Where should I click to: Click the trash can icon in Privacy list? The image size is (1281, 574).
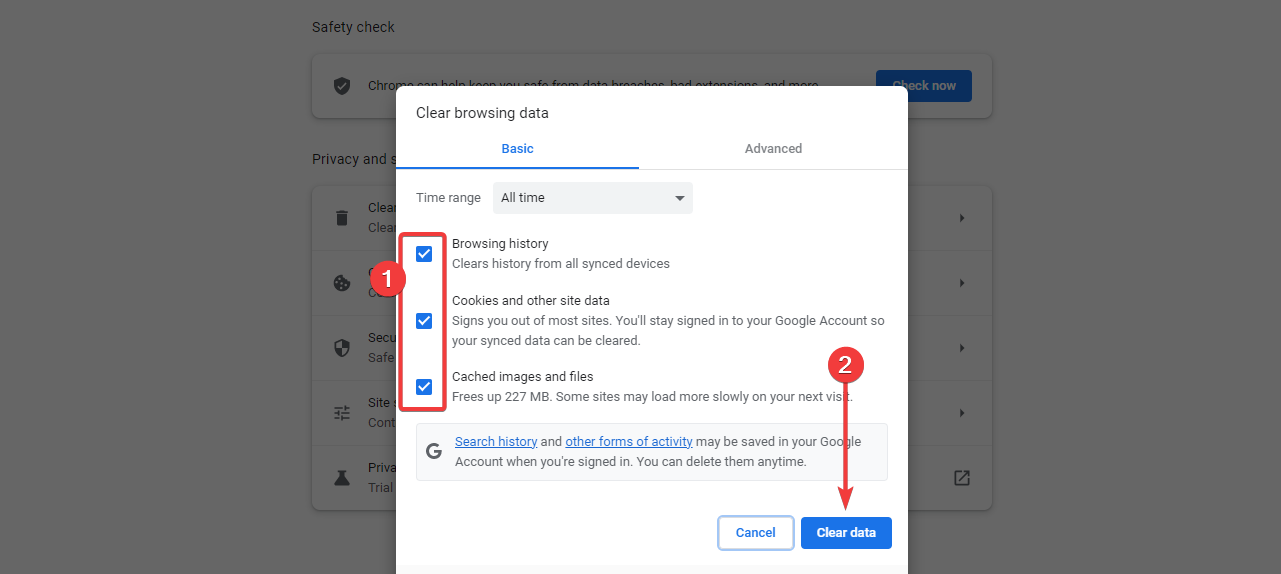click(x=342, y=218)
